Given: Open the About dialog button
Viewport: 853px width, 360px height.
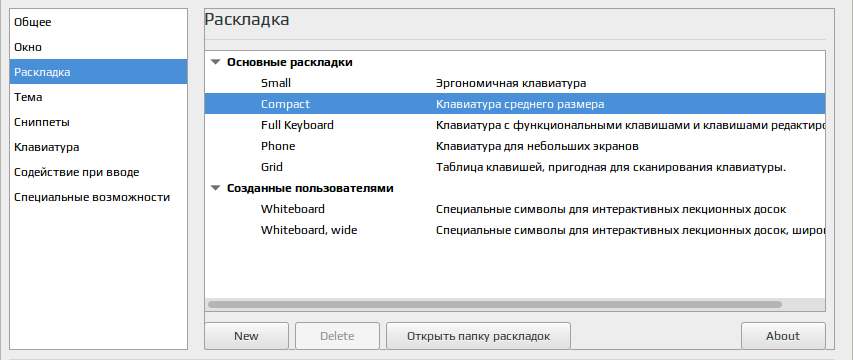Looking at the screenshot, I should (783, 336).
